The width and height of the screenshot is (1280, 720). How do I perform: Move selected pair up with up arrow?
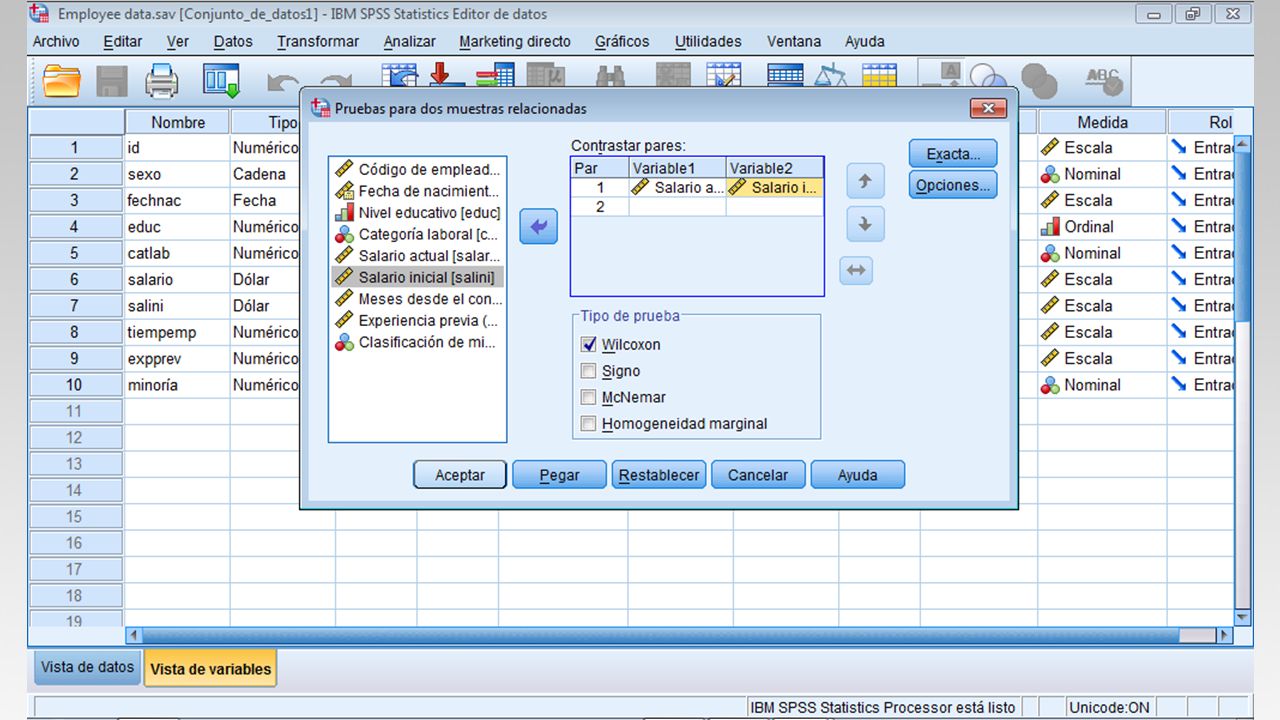tap(865, 182)
